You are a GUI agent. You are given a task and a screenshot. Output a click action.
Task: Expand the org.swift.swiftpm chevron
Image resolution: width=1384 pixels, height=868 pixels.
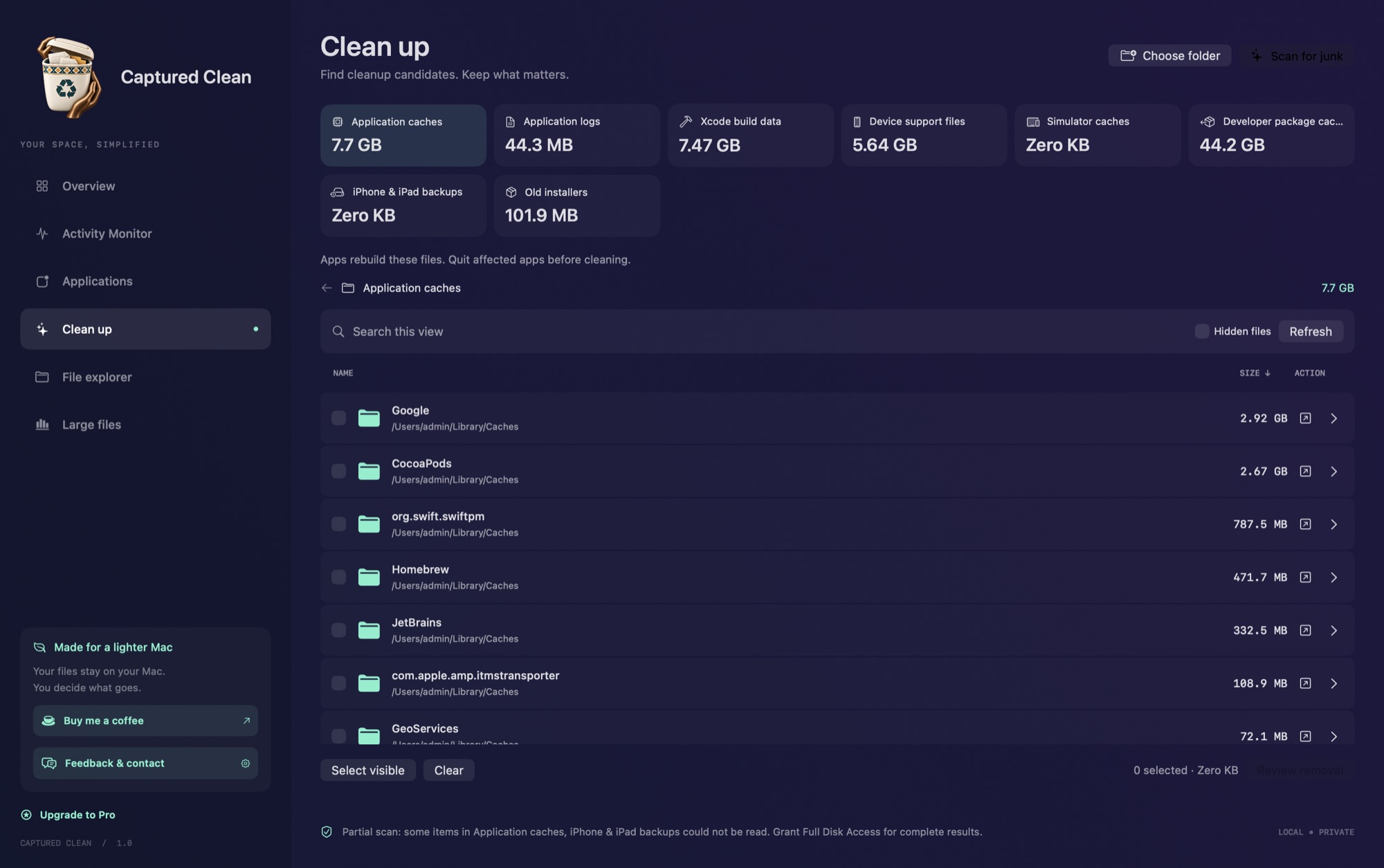(x=1333, y=524)
